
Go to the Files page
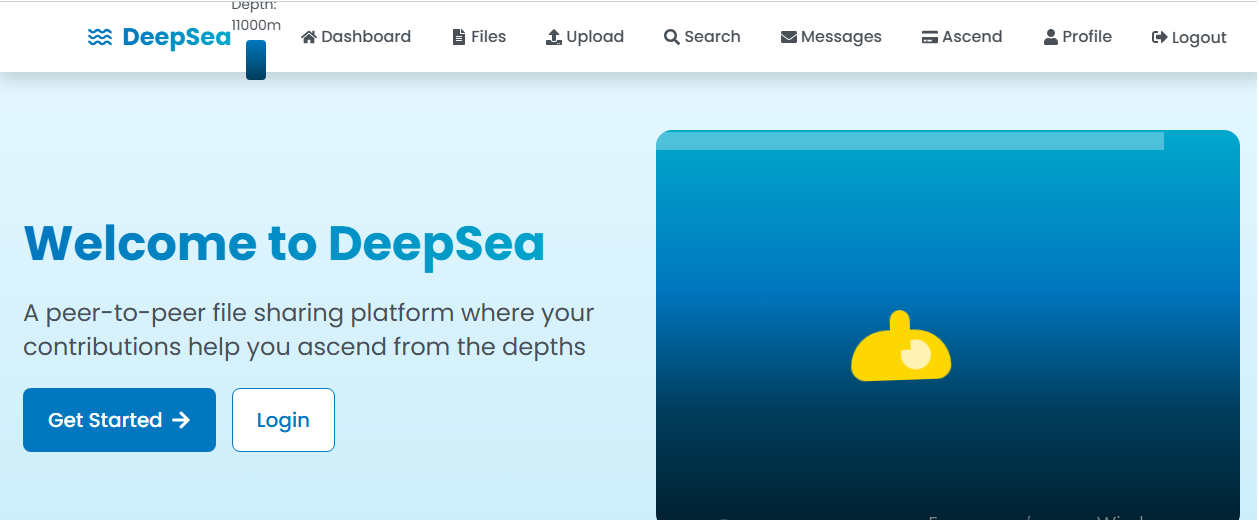click(480, 37)
